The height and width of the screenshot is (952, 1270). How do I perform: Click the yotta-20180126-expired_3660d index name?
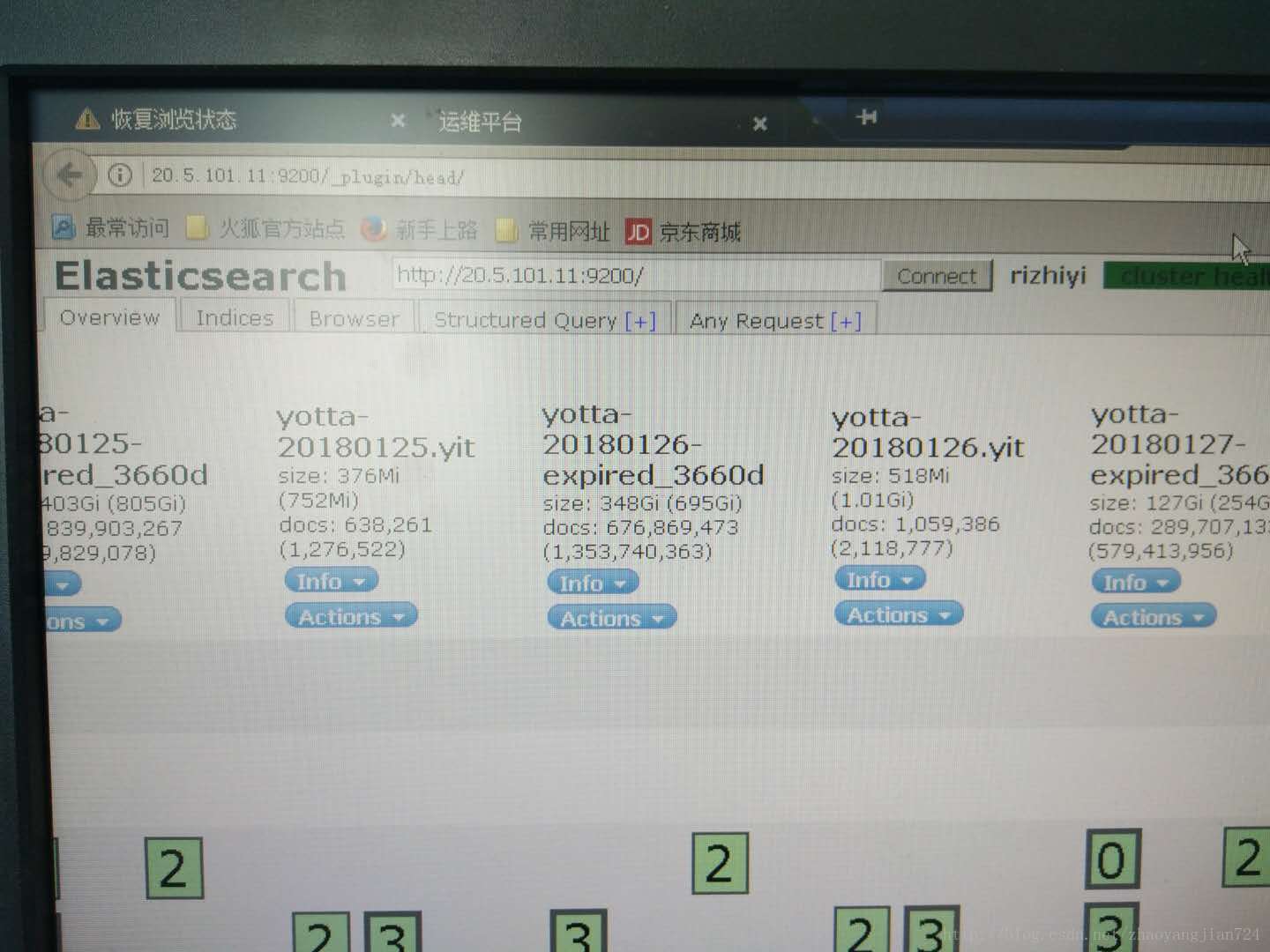[x=653, y=444]
